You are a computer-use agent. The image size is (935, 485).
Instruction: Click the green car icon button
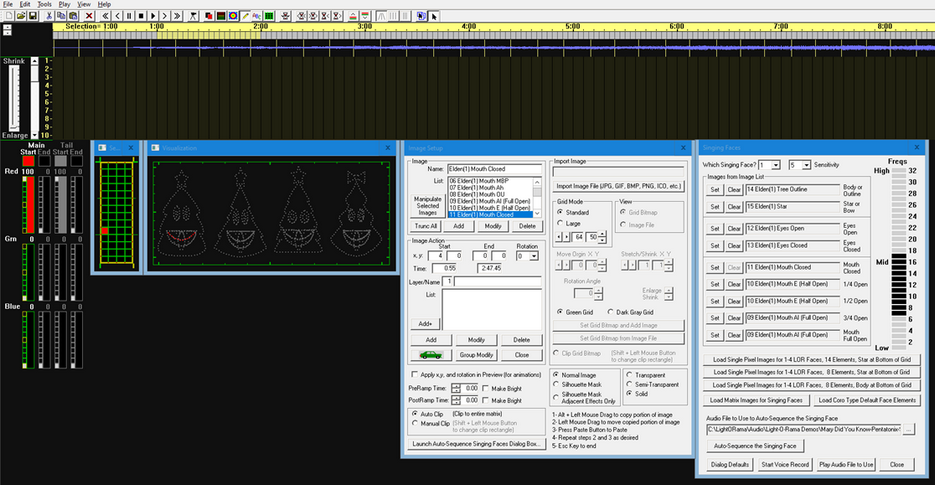(429, 354)
